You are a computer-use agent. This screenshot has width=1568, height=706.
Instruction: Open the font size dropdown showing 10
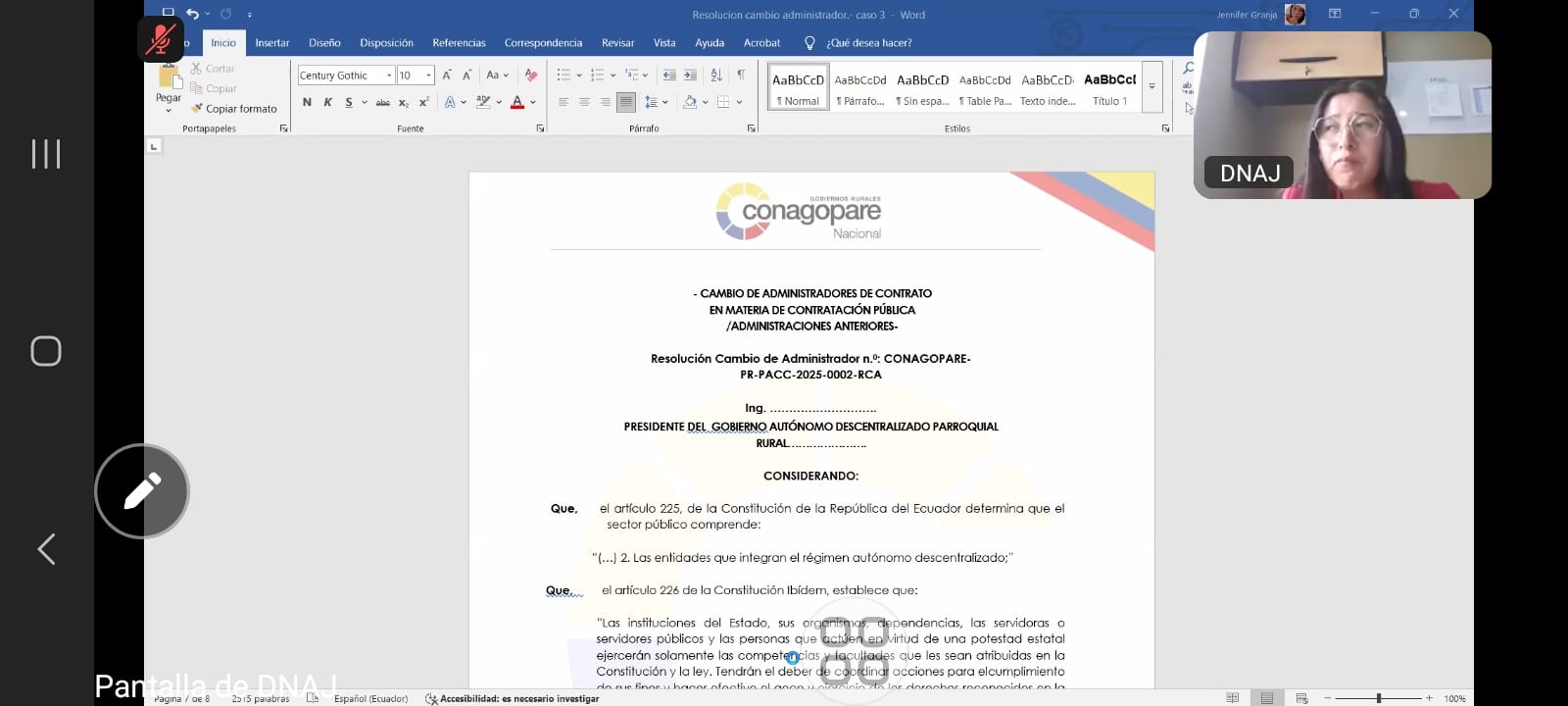[x=428, y=76]
